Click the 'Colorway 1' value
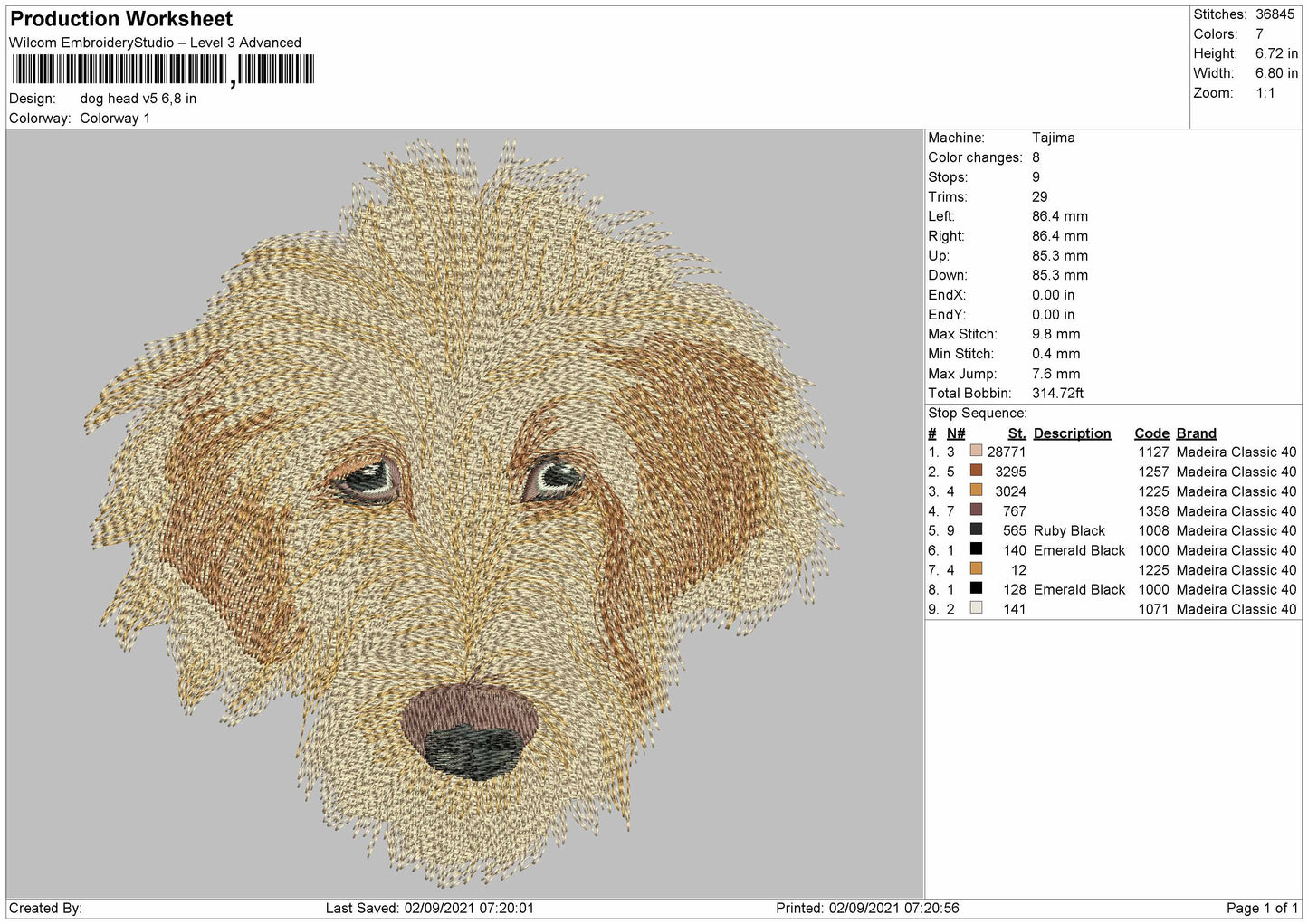 (x=115, y=119)
